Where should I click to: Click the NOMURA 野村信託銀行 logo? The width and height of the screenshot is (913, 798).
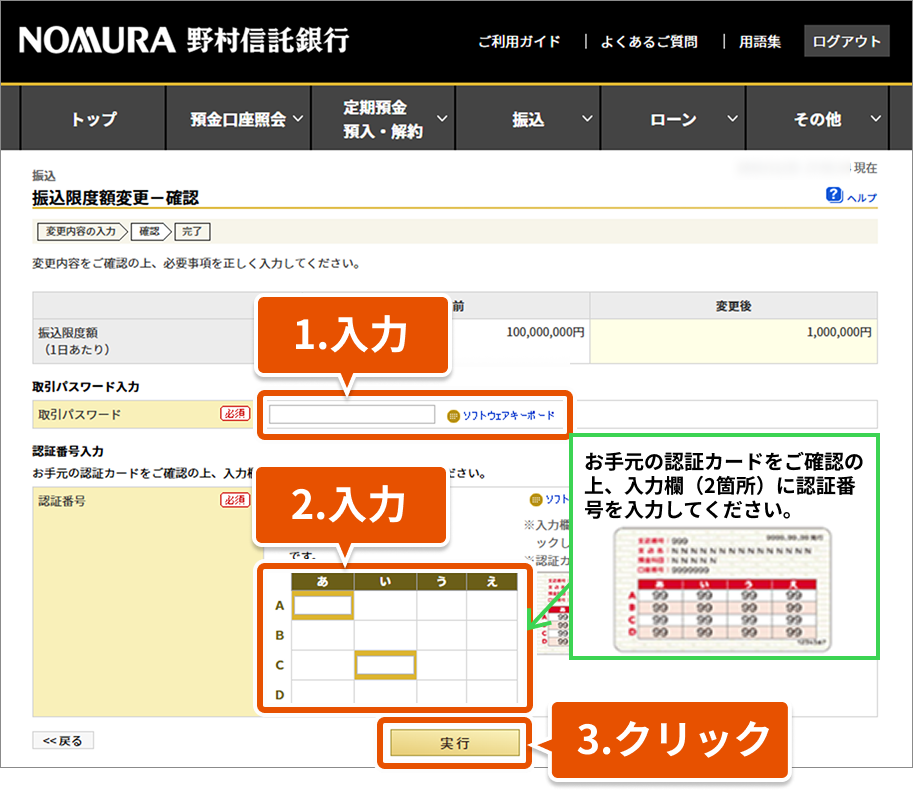(184, 41)
